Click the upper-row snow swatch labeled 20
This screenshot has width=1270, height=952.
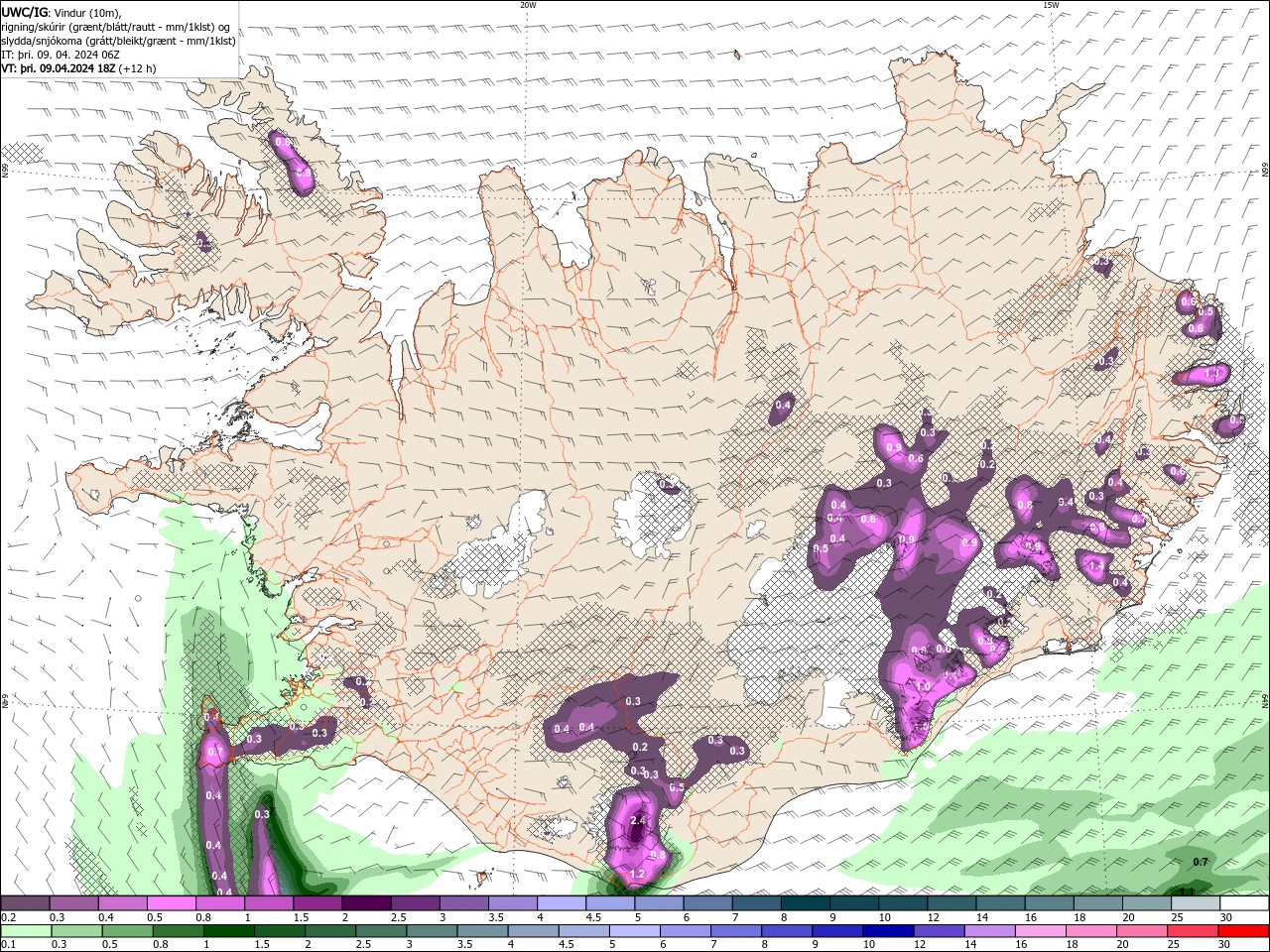point(1147,903)
